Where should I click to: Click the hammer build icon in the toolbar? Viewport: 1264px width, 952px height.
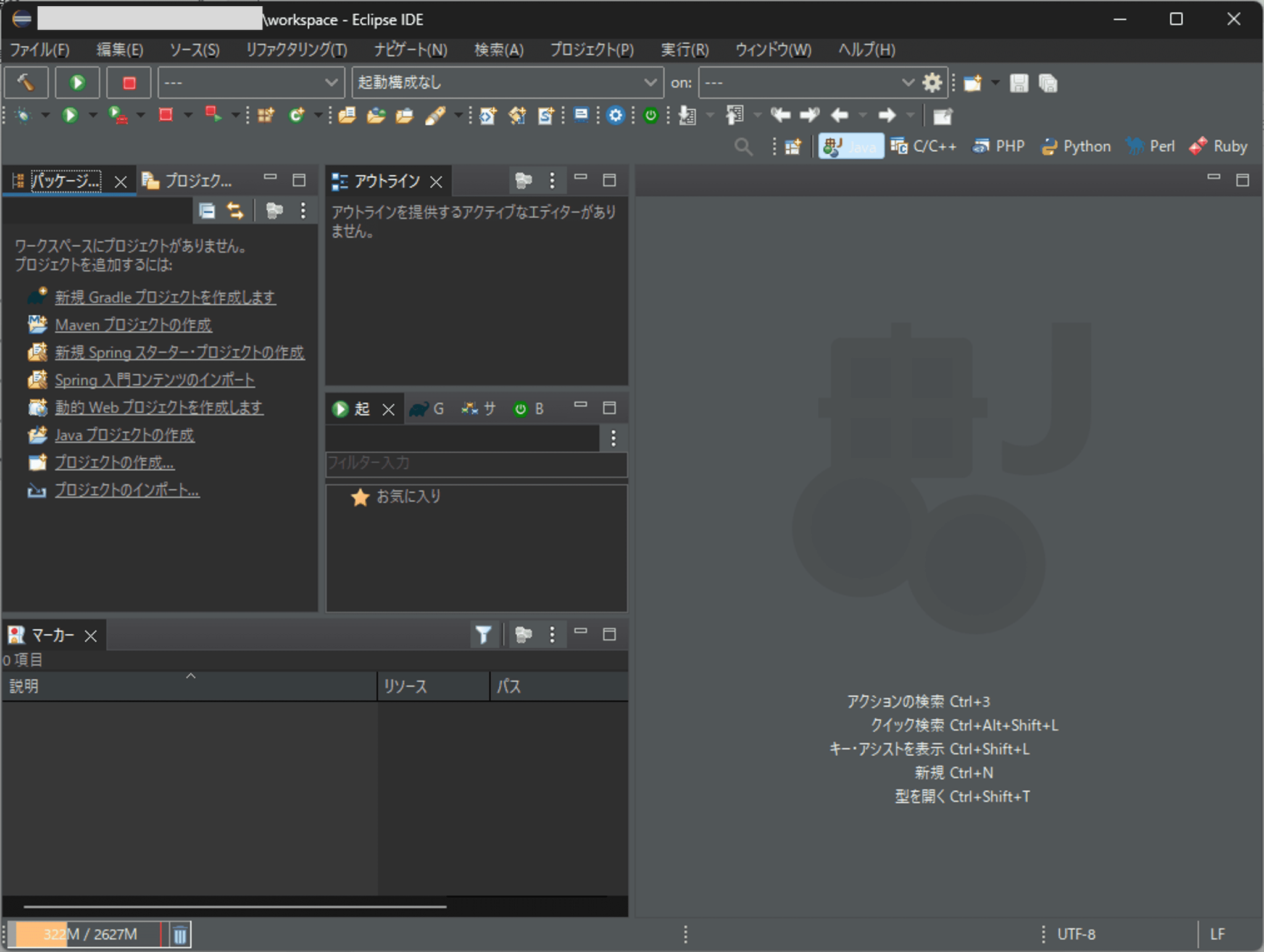click(x=26, y=82)
